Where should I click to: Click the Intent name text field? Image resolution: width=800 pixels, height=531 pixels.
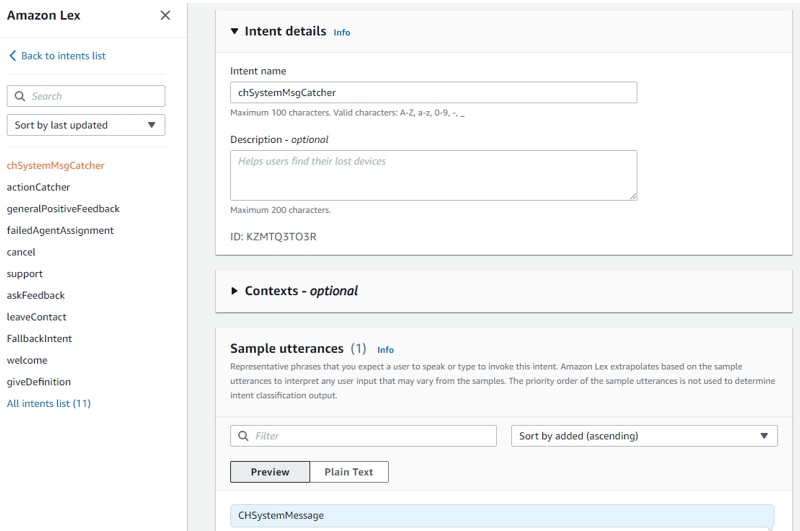pos(433,92)
